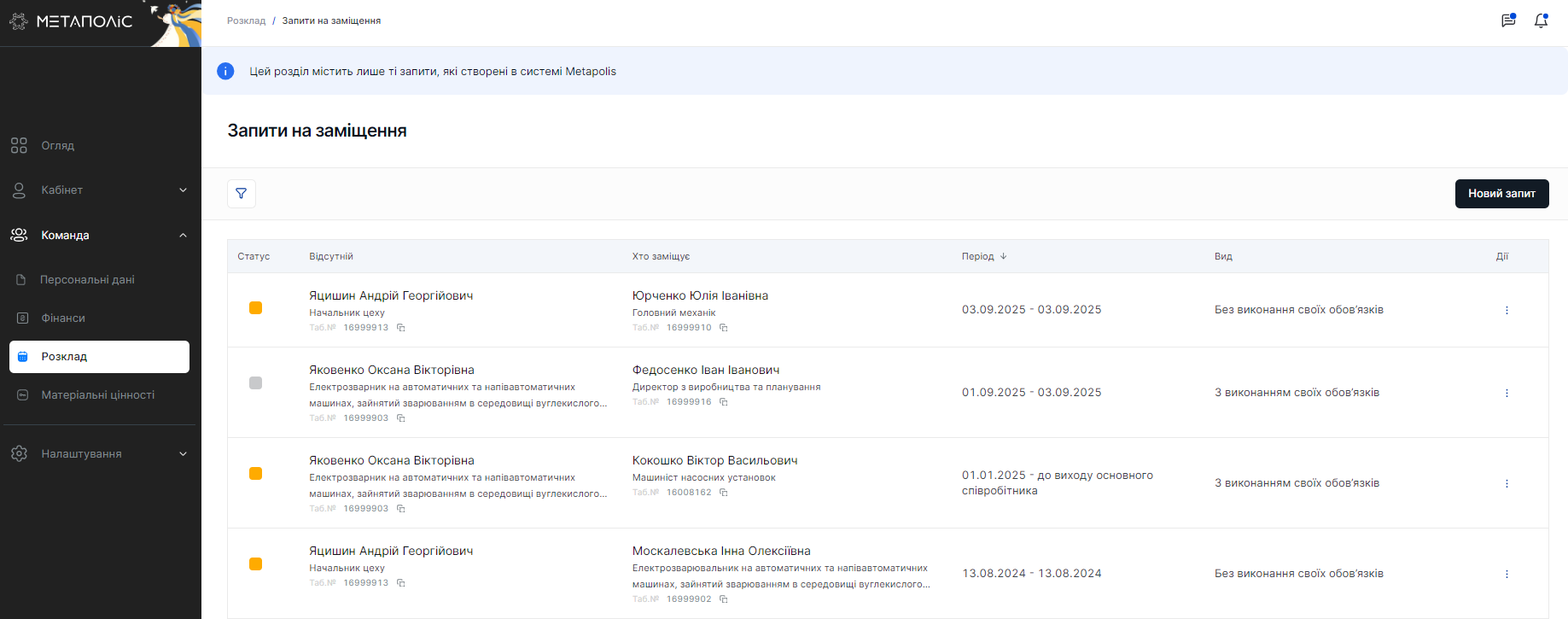
Task: Copy tab number 16999902 of Москалевська Інна
Action: click(723, 599)
